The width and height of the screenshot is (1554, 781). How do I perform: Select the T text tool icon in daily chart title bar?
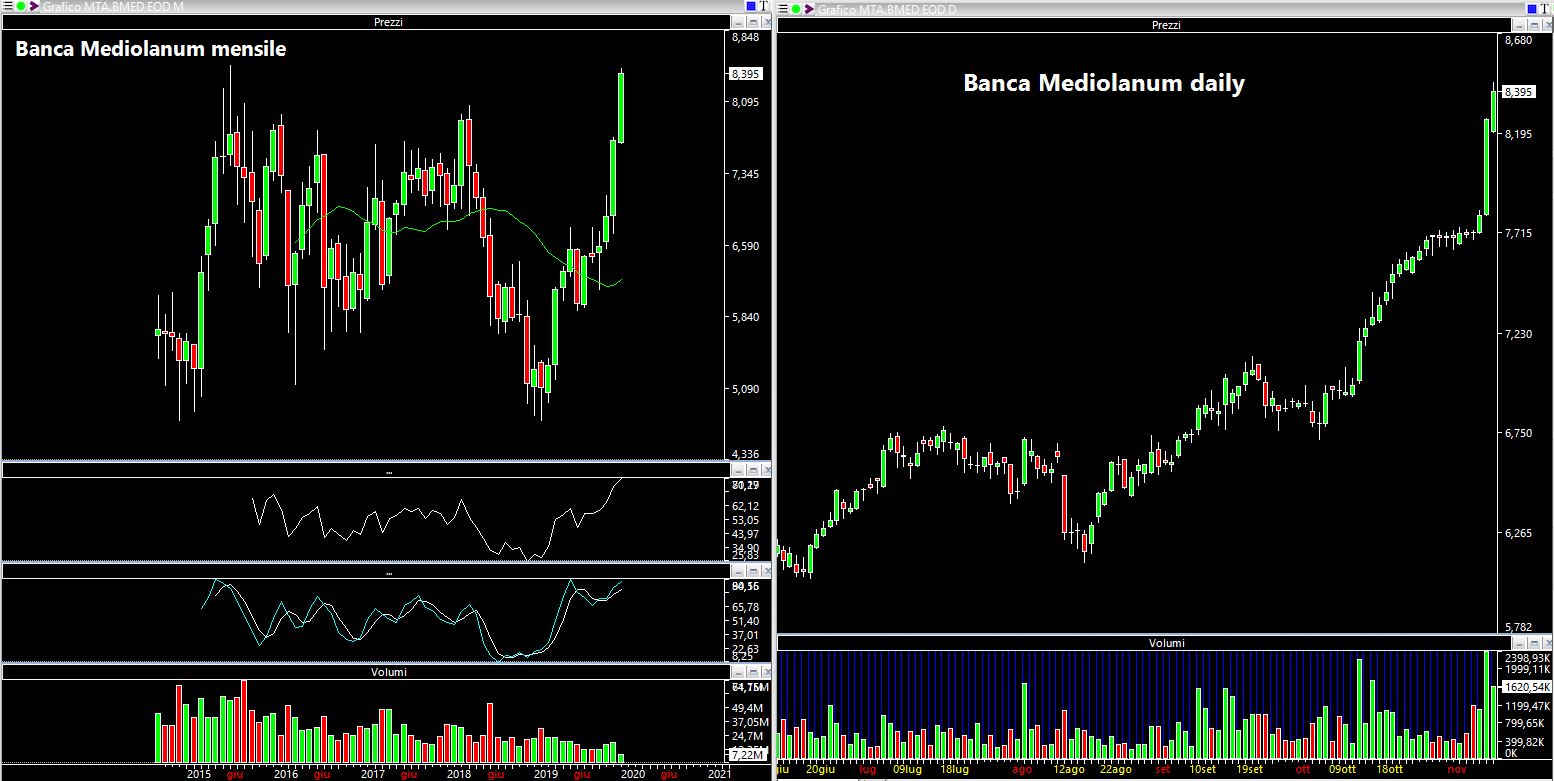click(x=1545, y=9)
